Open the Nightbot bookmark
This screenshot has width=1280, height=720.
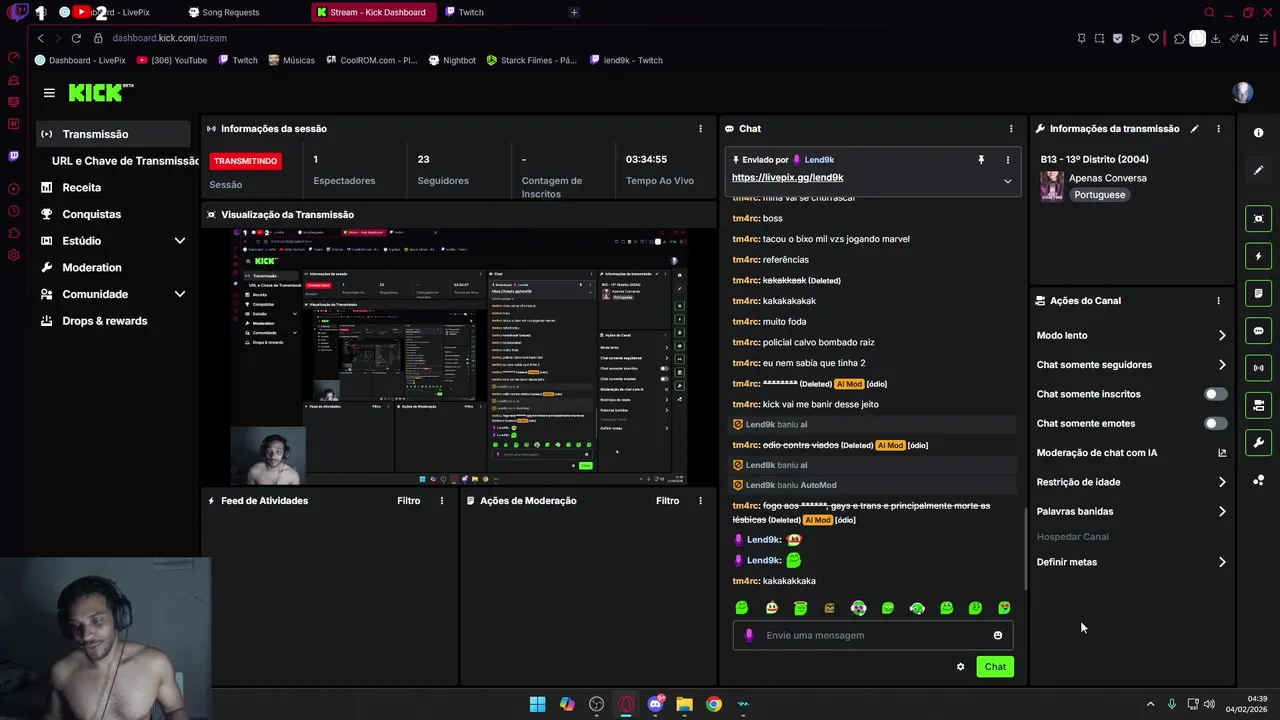point(452,60)
